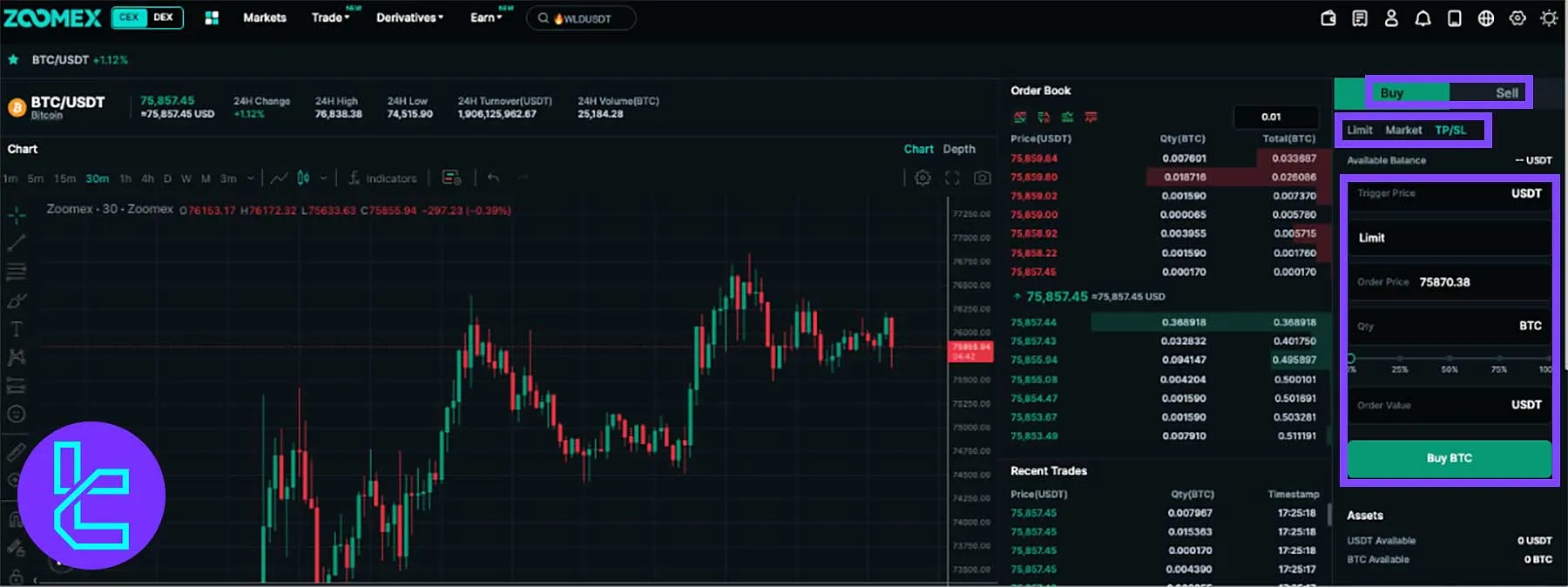Open the mobile app download icon

coord(1454,18)
